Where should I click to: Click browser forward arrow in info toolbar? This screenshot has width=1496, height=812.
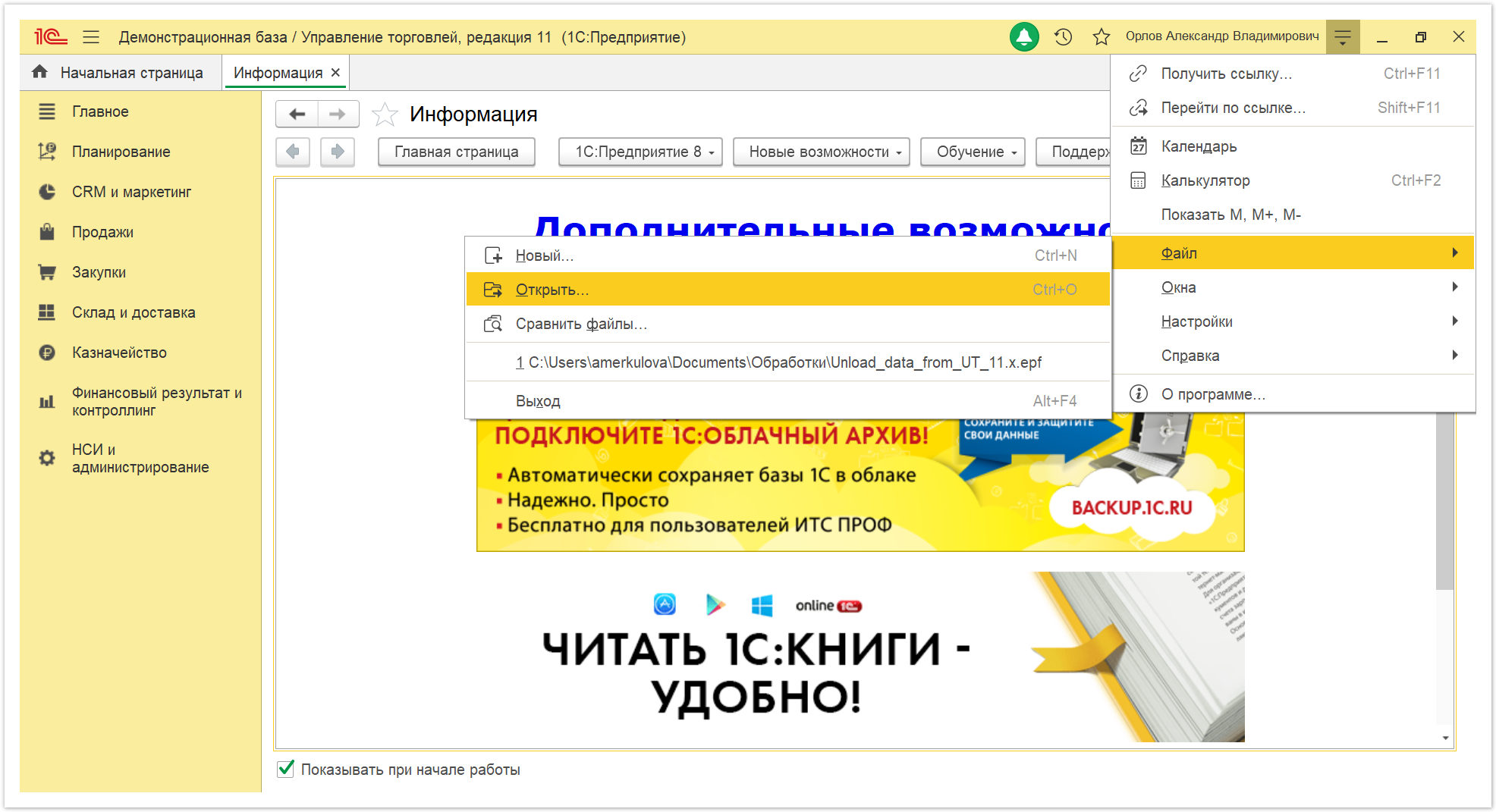338,152
